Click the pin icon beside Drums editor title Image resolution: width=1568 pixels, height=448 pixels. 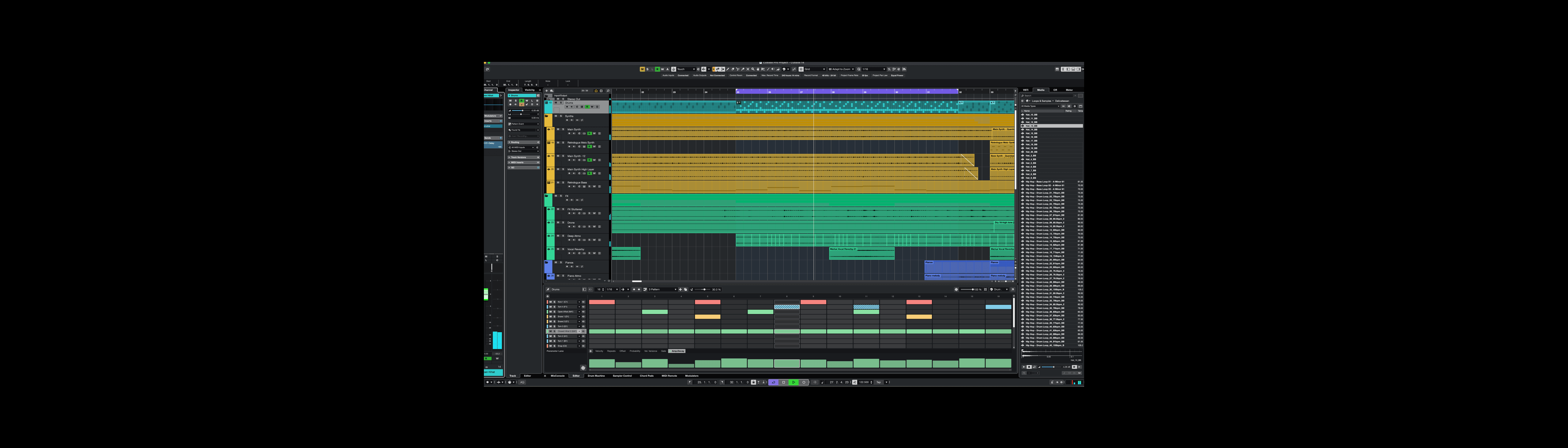pos(548,290)
